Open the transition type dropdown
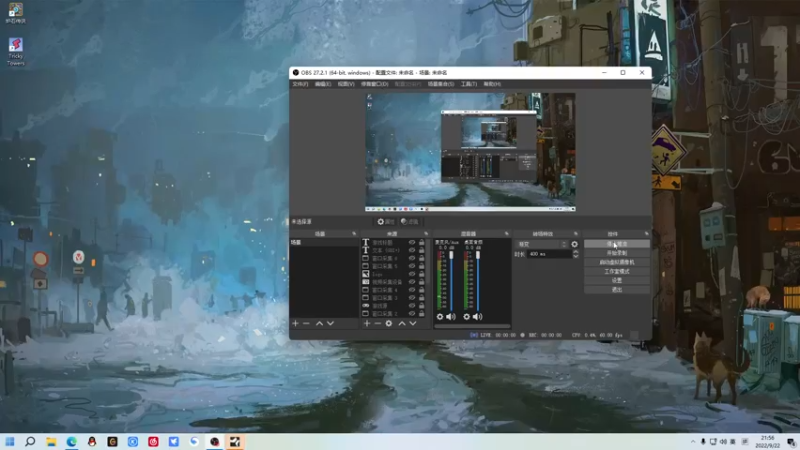 (542, 244)
